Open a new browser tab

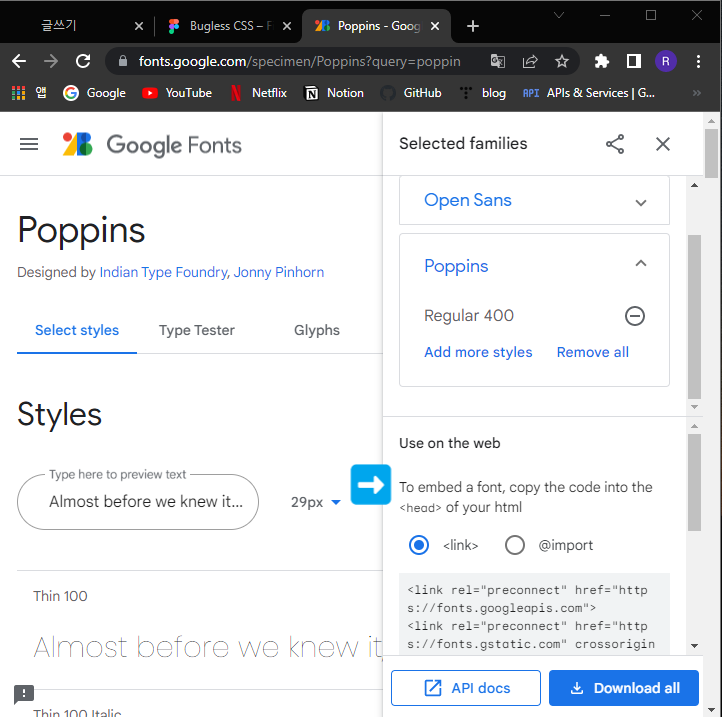(472, 26)
